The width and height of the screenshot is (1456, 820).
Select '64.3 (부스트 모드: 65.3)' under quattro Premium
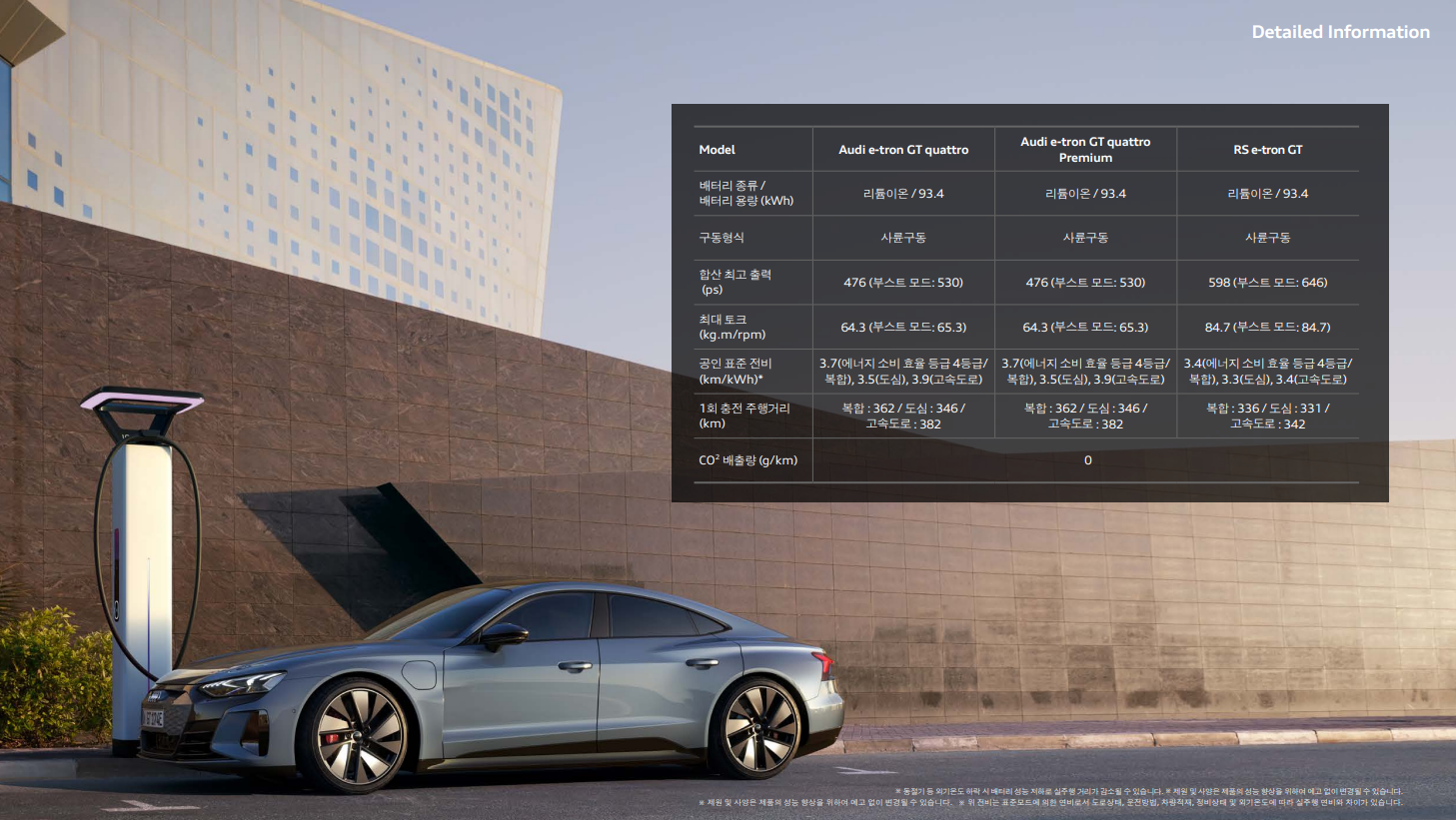[1085, 327]
